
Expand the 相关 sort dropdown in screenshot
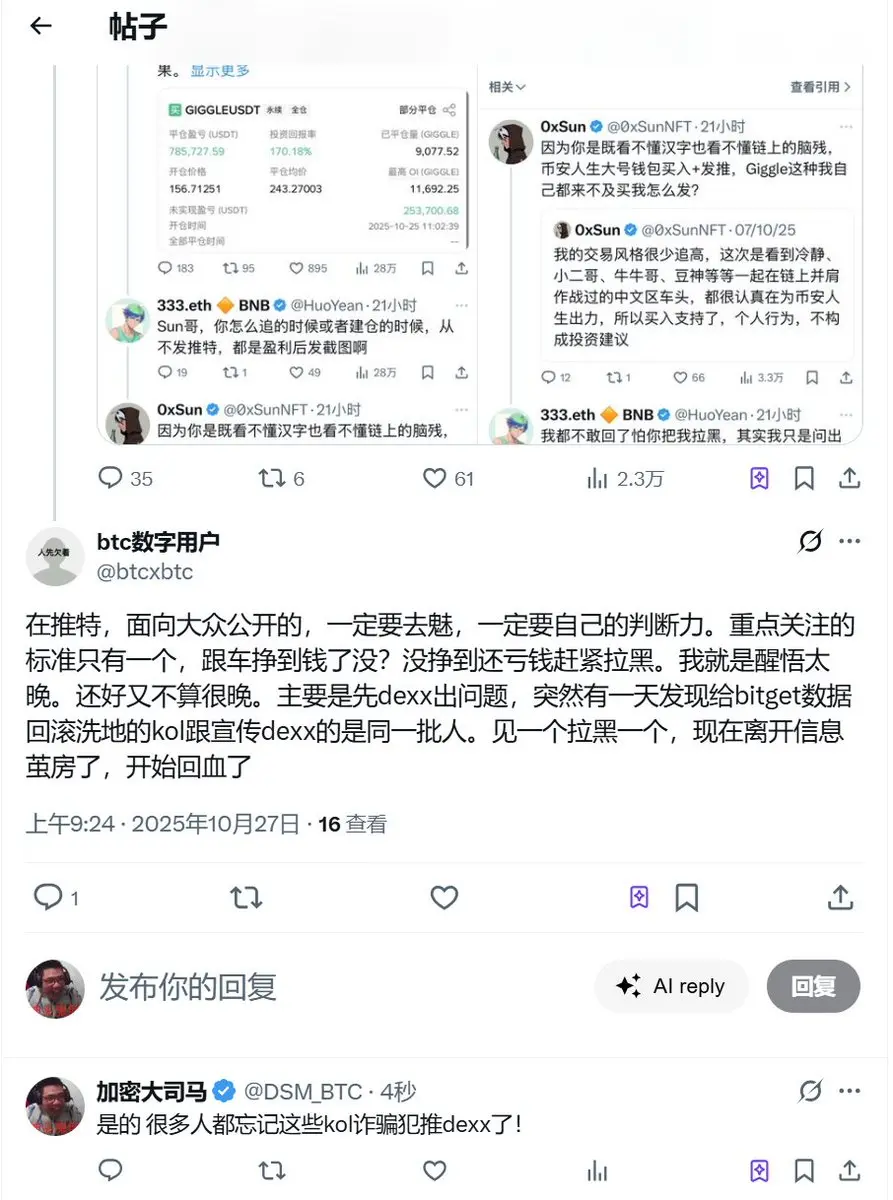pyautogui.click(x=507, y=87)
